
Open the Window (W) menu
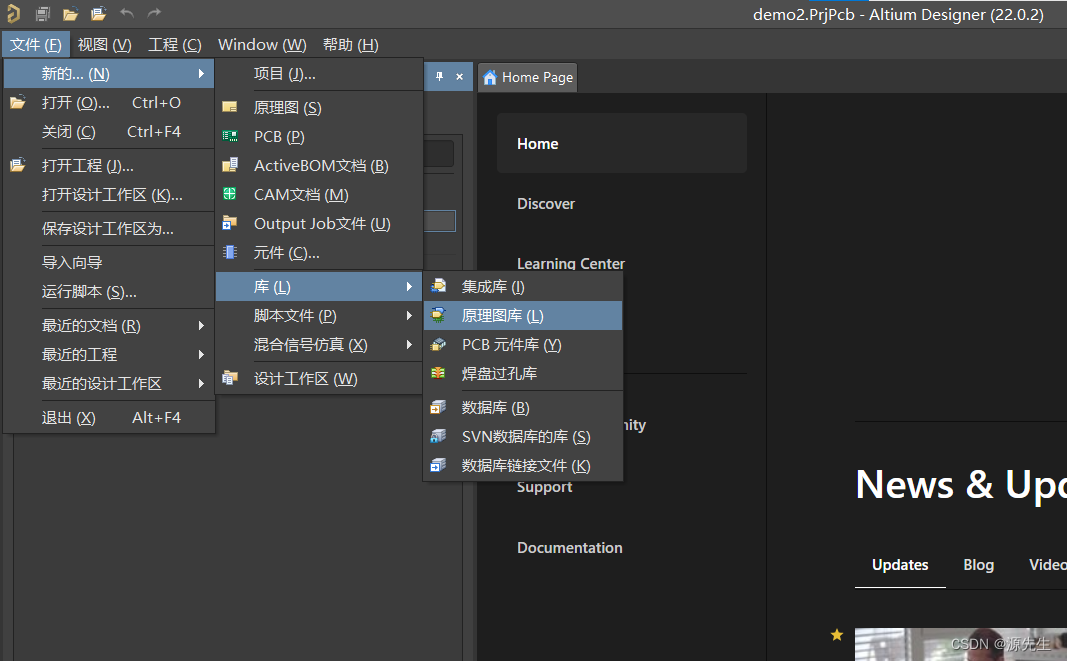[x=262, y=44]
